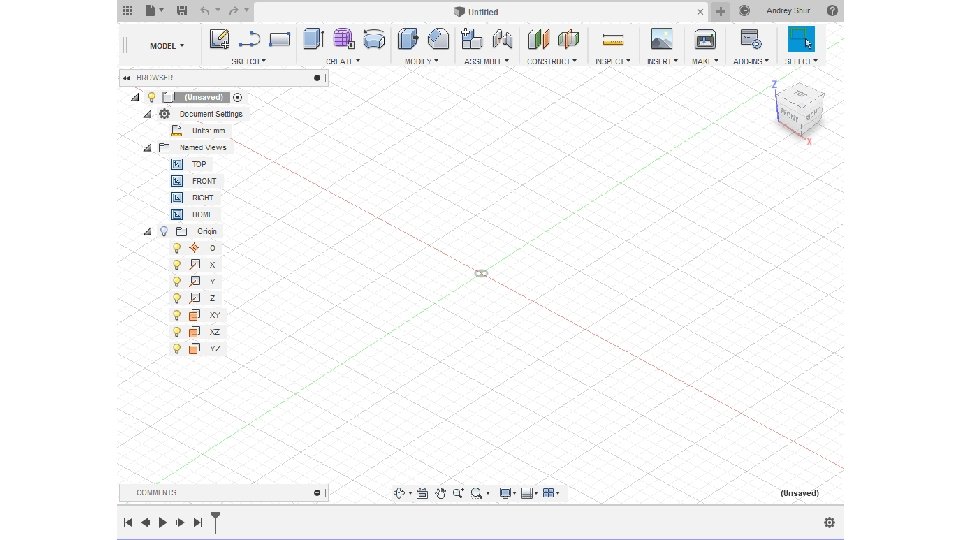Select the Offset Plane tool
The height and width of the screenshot is (540, 960).
coord(538,39)
